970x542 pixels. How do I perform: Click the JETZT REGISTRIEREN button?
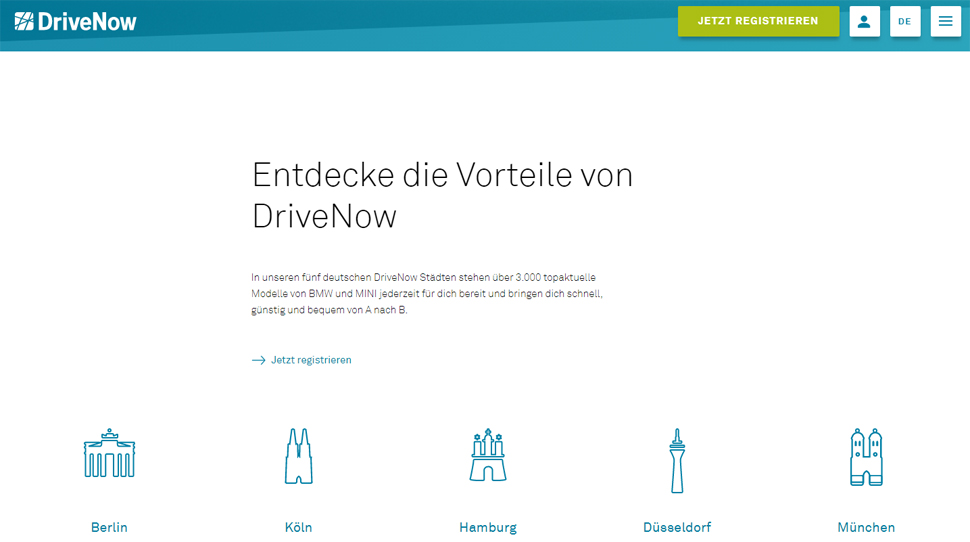[x=758, y=21]
